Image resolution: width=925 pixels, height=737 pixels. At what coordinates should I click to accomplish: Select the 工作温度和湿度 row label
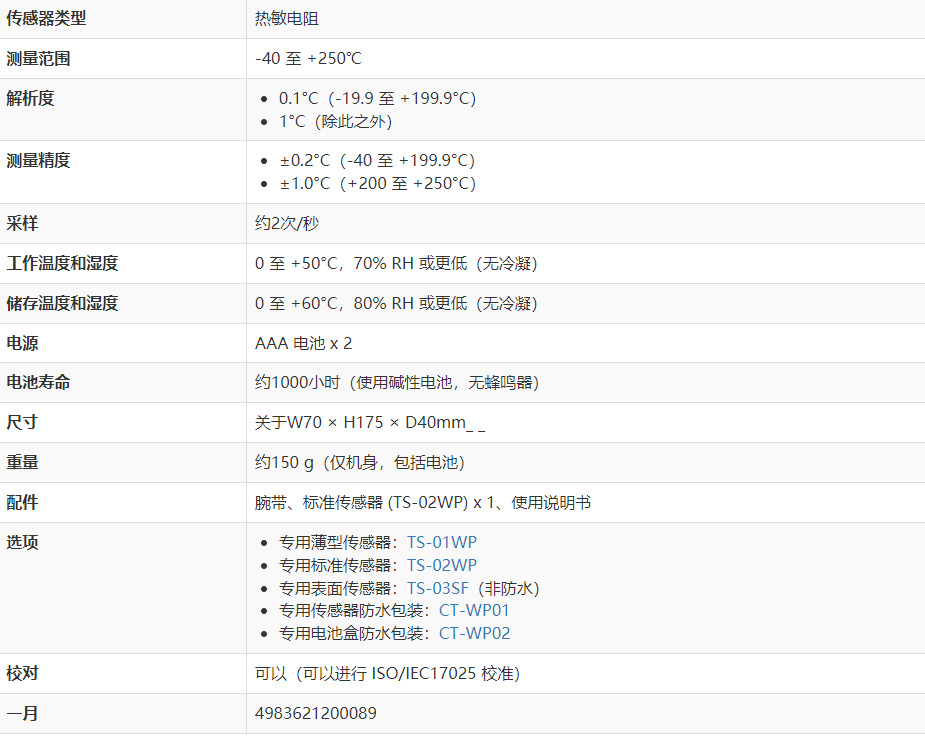63,263
